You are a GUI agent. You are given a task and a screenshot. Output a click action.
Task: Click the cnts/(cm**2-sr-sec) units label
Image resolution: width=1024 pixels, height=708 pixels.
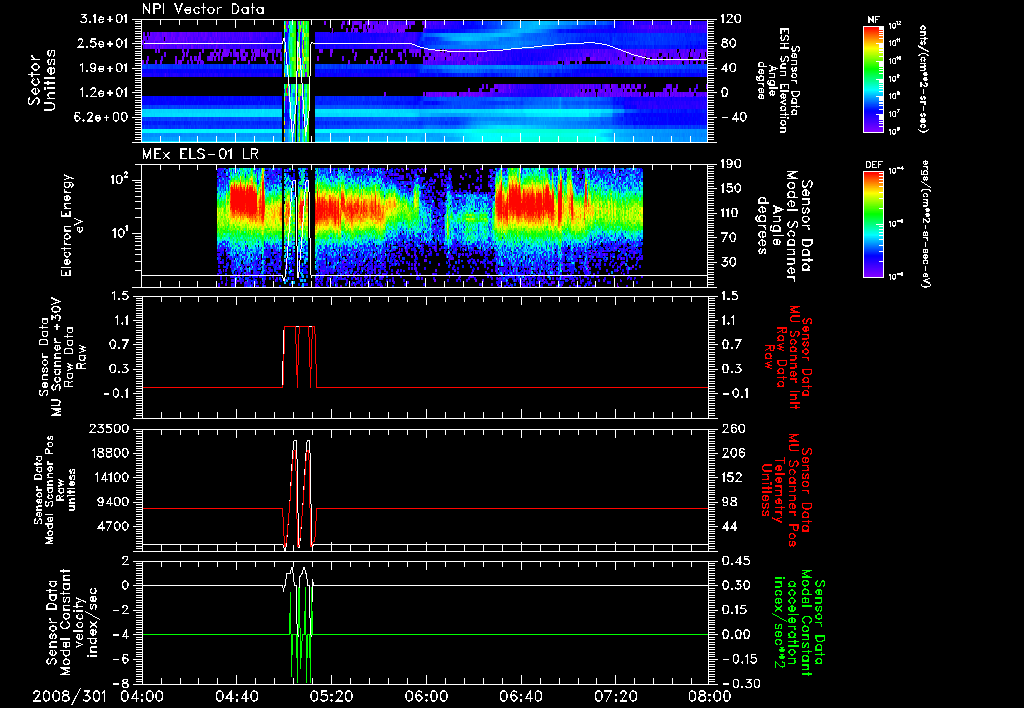(923, 78)
